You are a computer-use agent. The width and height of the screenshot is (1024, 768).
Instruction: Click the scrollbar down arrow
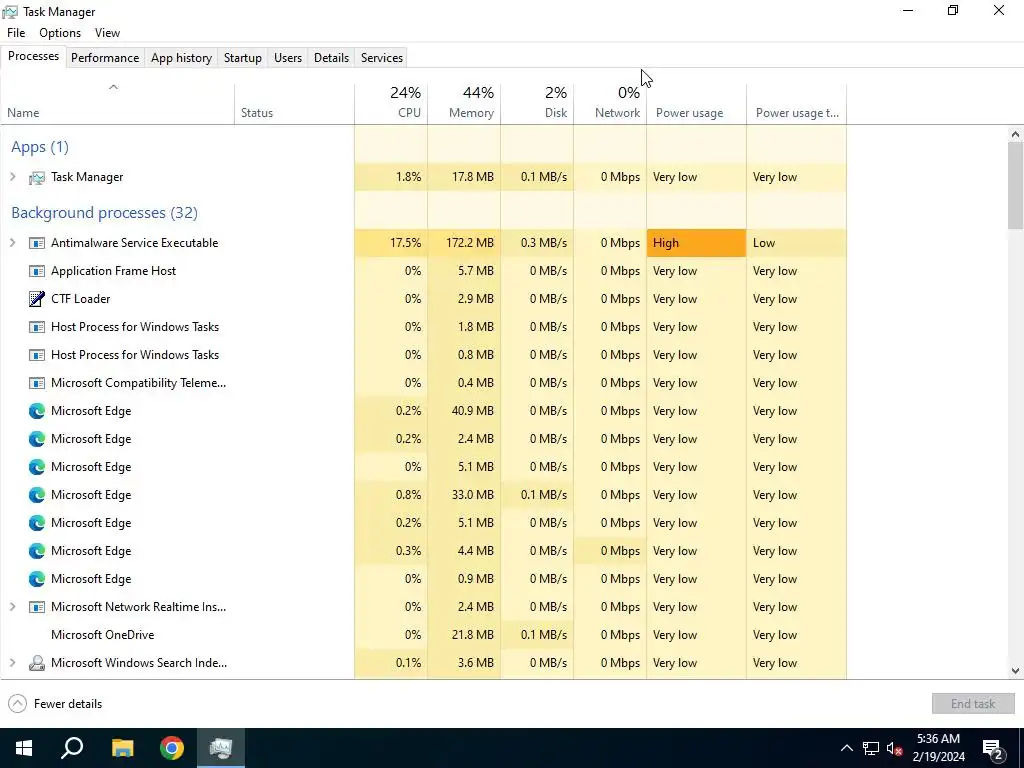[1015, 671]
